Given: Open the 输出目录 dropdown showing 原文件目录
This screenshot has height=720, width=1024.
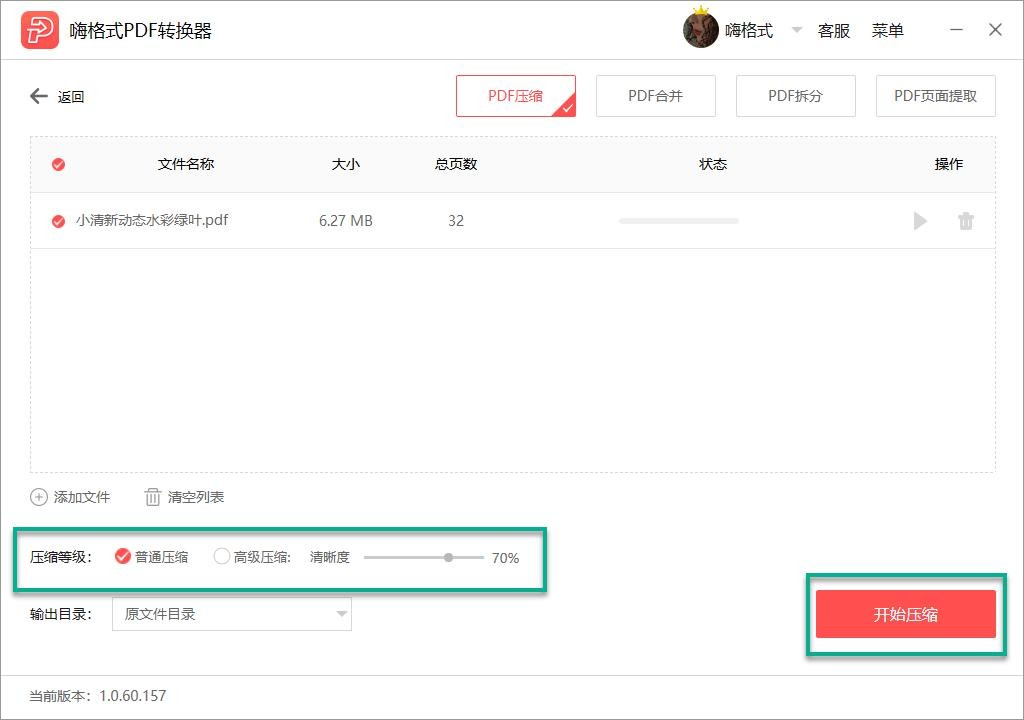Looking at the screenshot, I should coord(232,614).
